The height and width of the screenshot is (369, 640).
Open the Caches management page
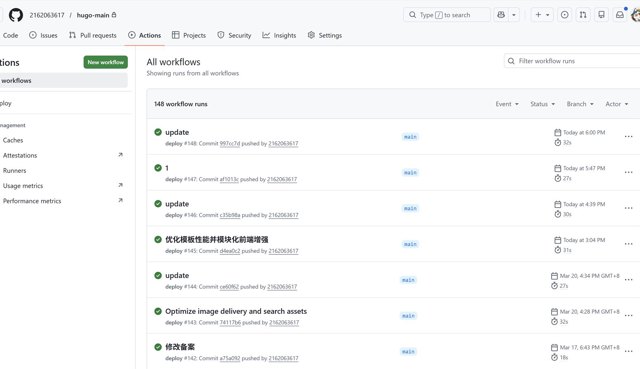[x=13, y=140]
